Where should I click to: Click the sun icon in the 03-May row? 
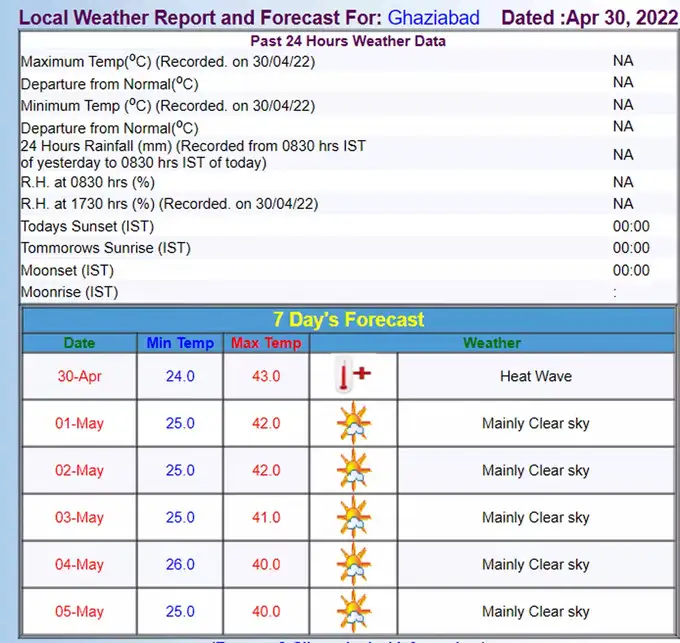[353, 517]
